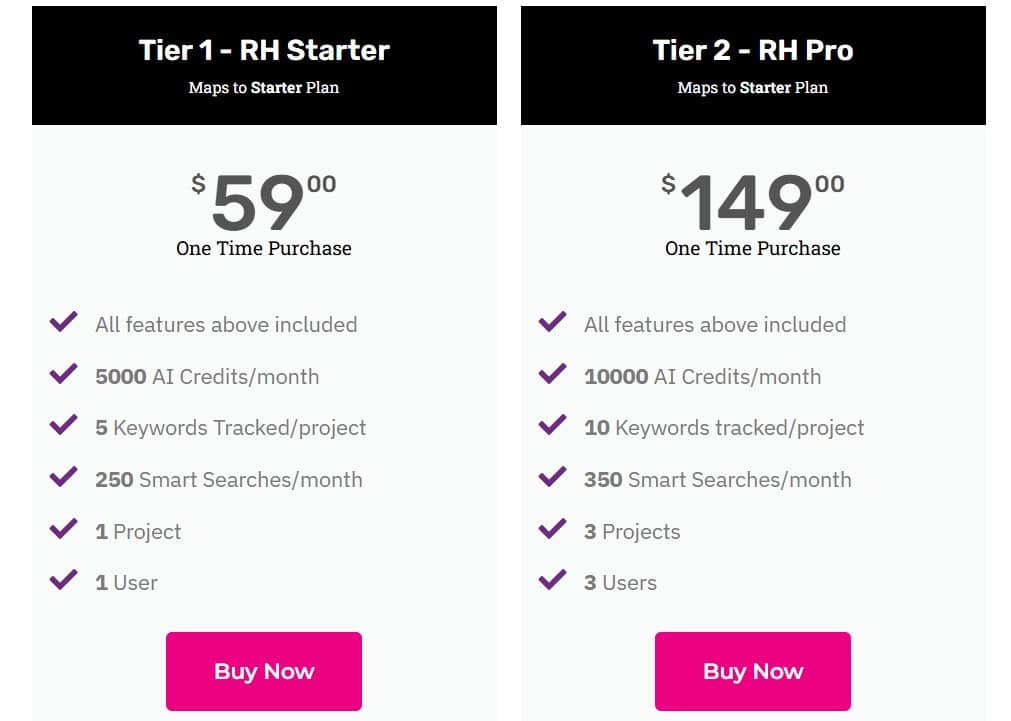Viewport: 1011px width, 721px height.
Task: Click the checkmark beside 3 Users
Action: tap(551, 581)
